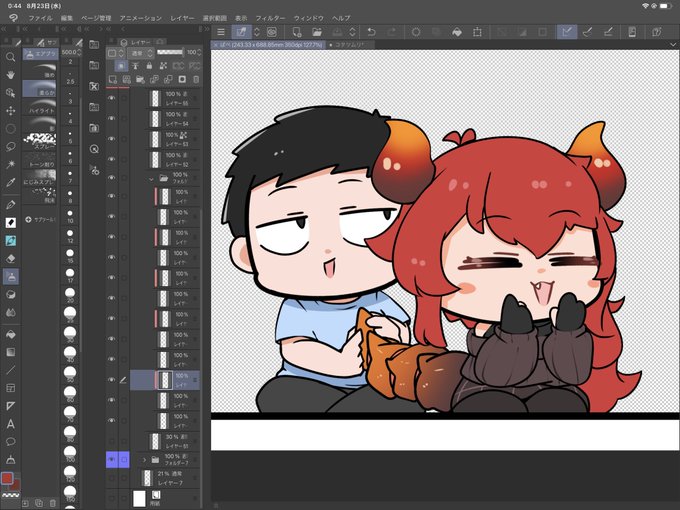Image resolution: width=680 pixels, height=510 pixels.
Task: Select the ハイライト airbrush sub tool
Action: [x=39, y=107]
